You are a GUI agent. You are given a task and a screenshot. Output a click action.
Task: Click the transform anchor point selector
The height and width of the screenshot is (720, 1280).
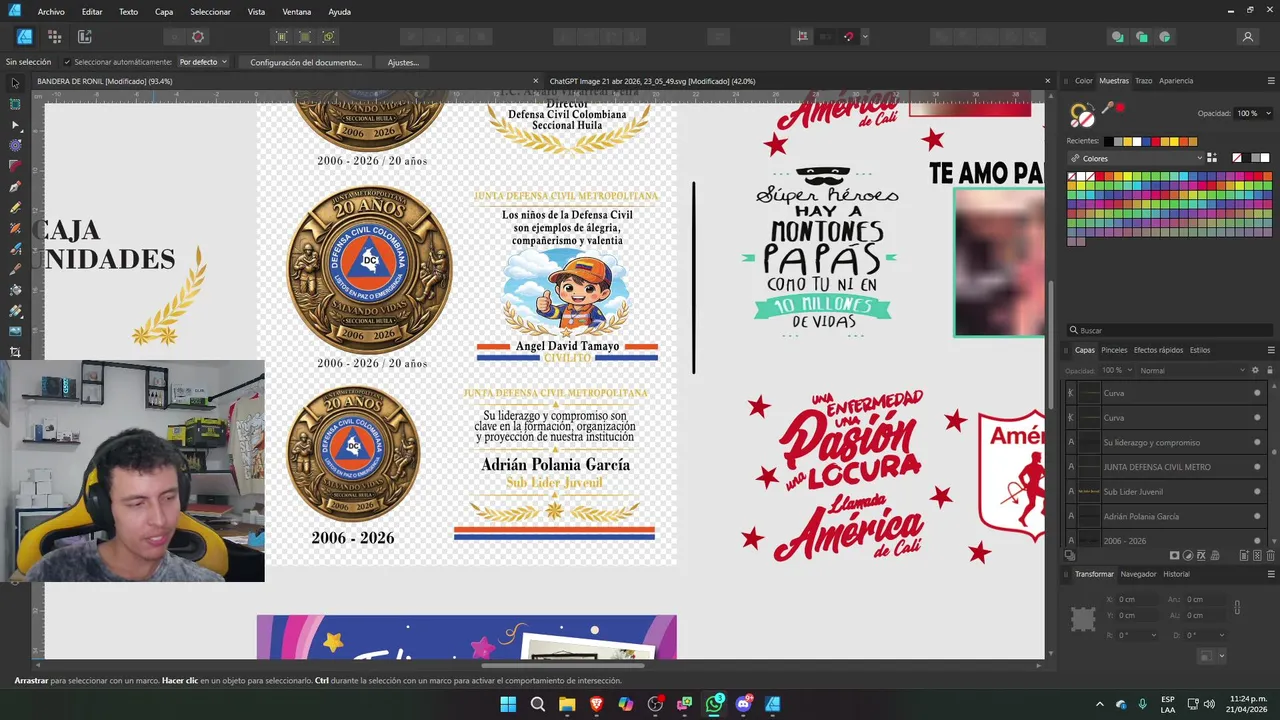pos(1083,619)
